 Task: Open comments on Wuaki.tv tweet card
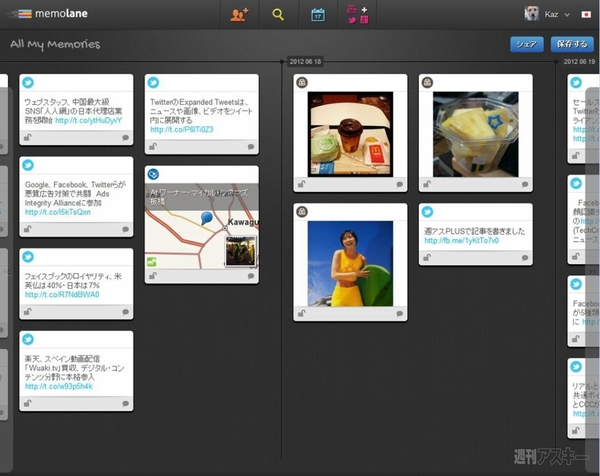point(126,403)
